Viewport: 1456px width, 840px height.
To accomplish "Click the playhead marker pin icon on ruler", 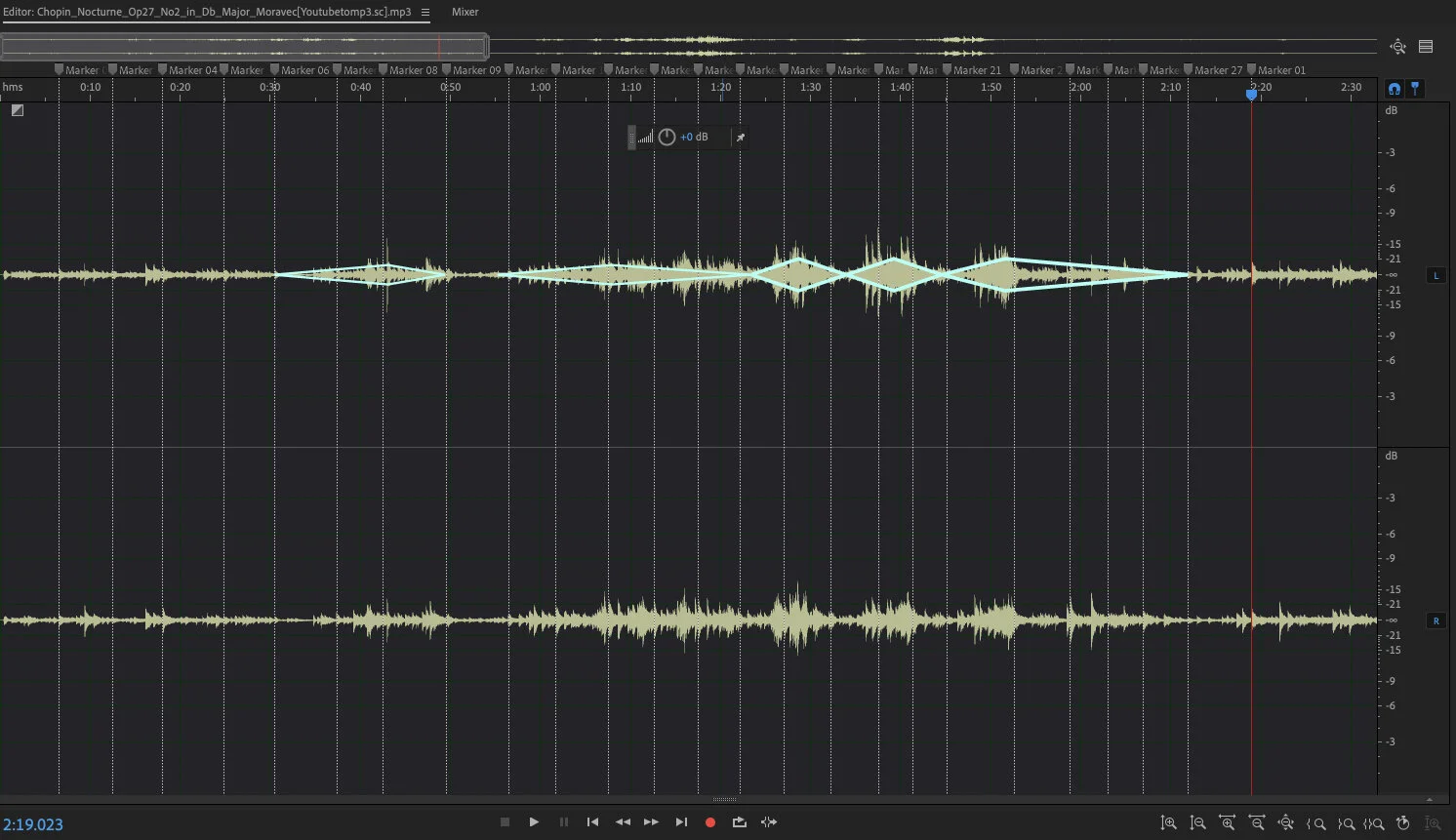I will [1415, 89].
